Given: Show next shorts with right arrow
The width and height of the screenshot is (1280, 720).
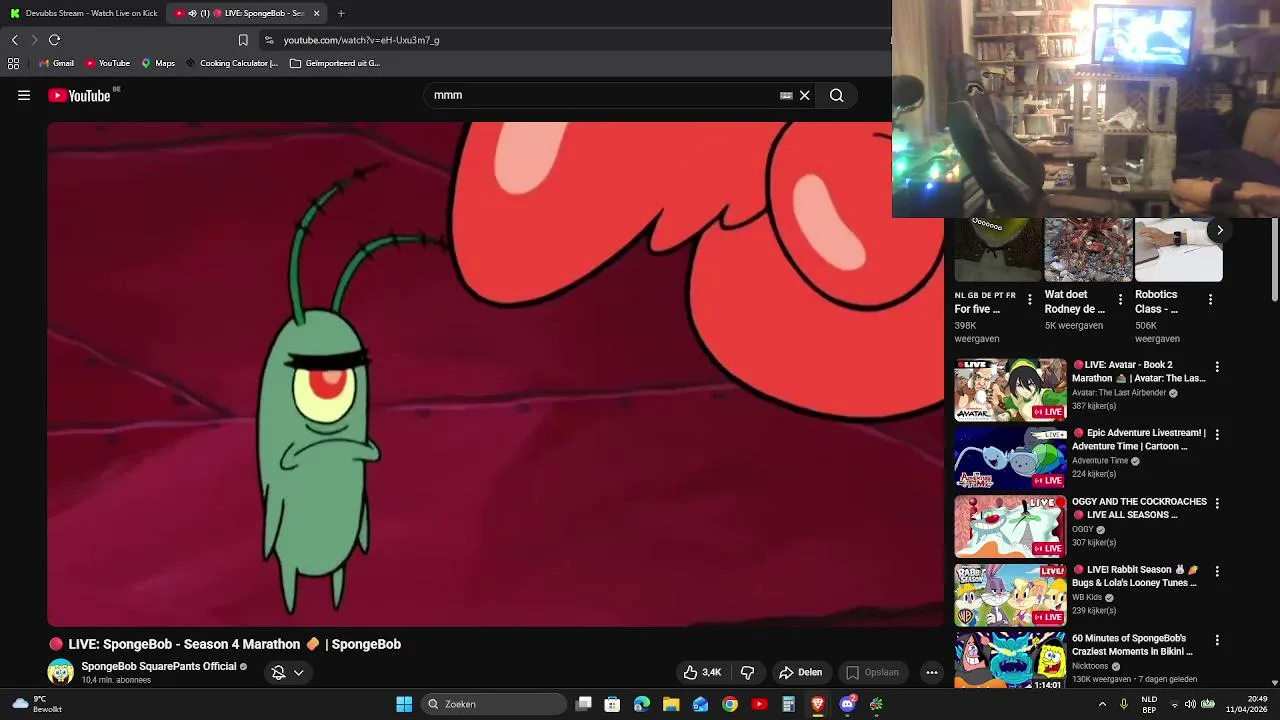Looking at the screenshot, I should click(x=1220, y=230).
